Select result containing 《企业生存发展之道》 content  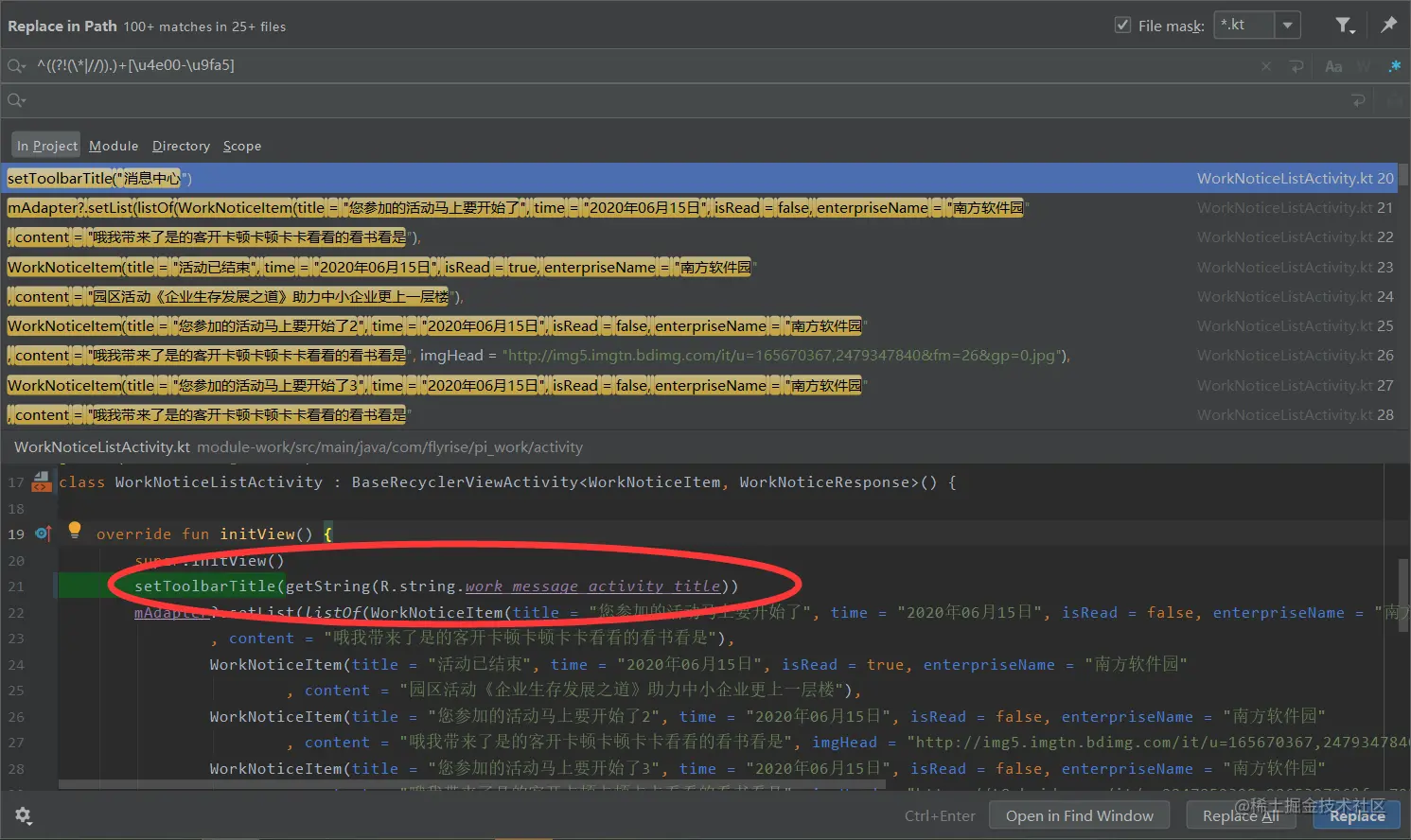point(700,297)
